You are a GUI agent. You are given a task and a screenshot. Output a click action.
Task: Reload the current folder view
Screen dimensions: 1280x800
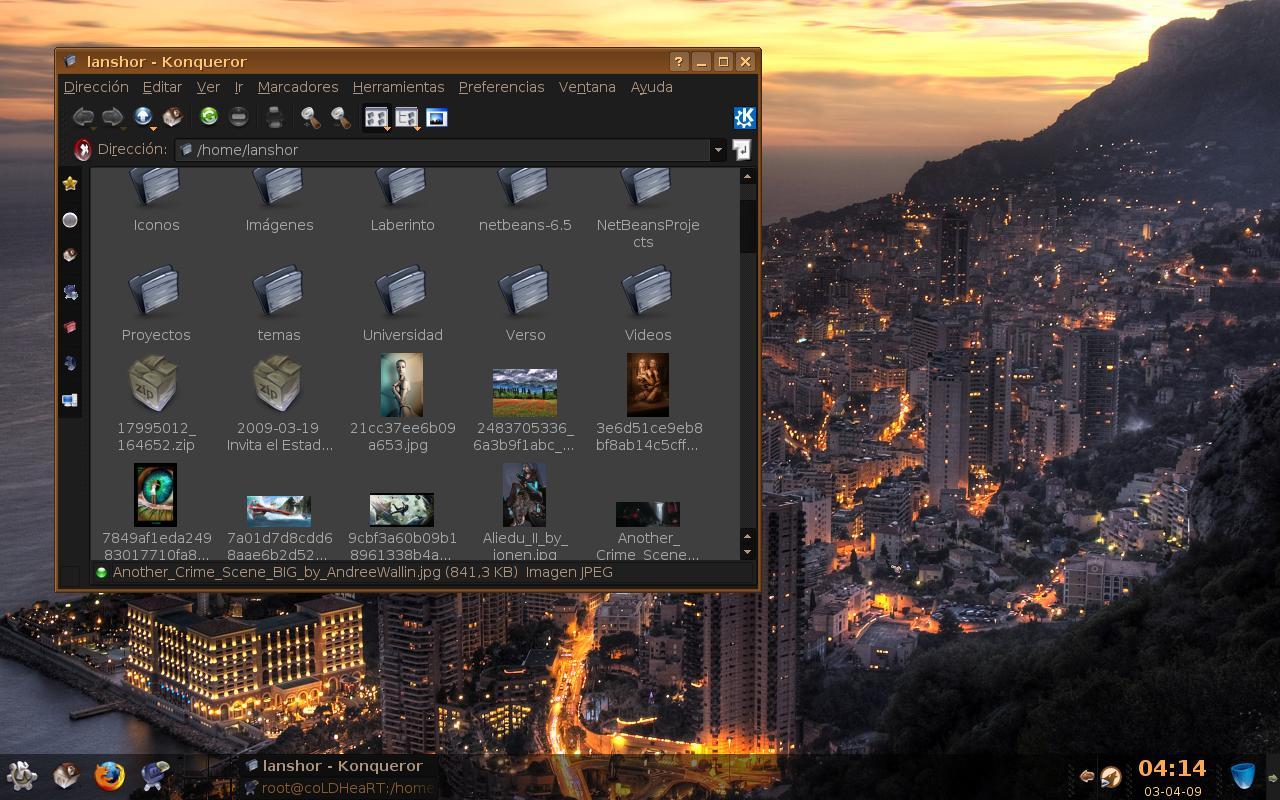(208, 117)
